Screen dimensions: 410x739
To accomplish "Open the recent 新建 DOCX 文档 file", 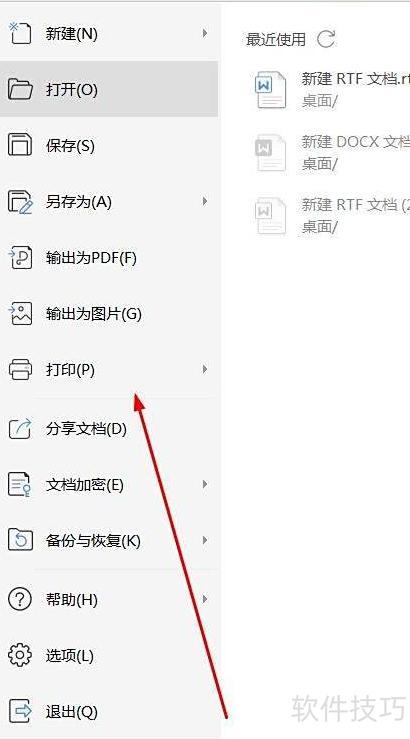I will tap(331, 152).
